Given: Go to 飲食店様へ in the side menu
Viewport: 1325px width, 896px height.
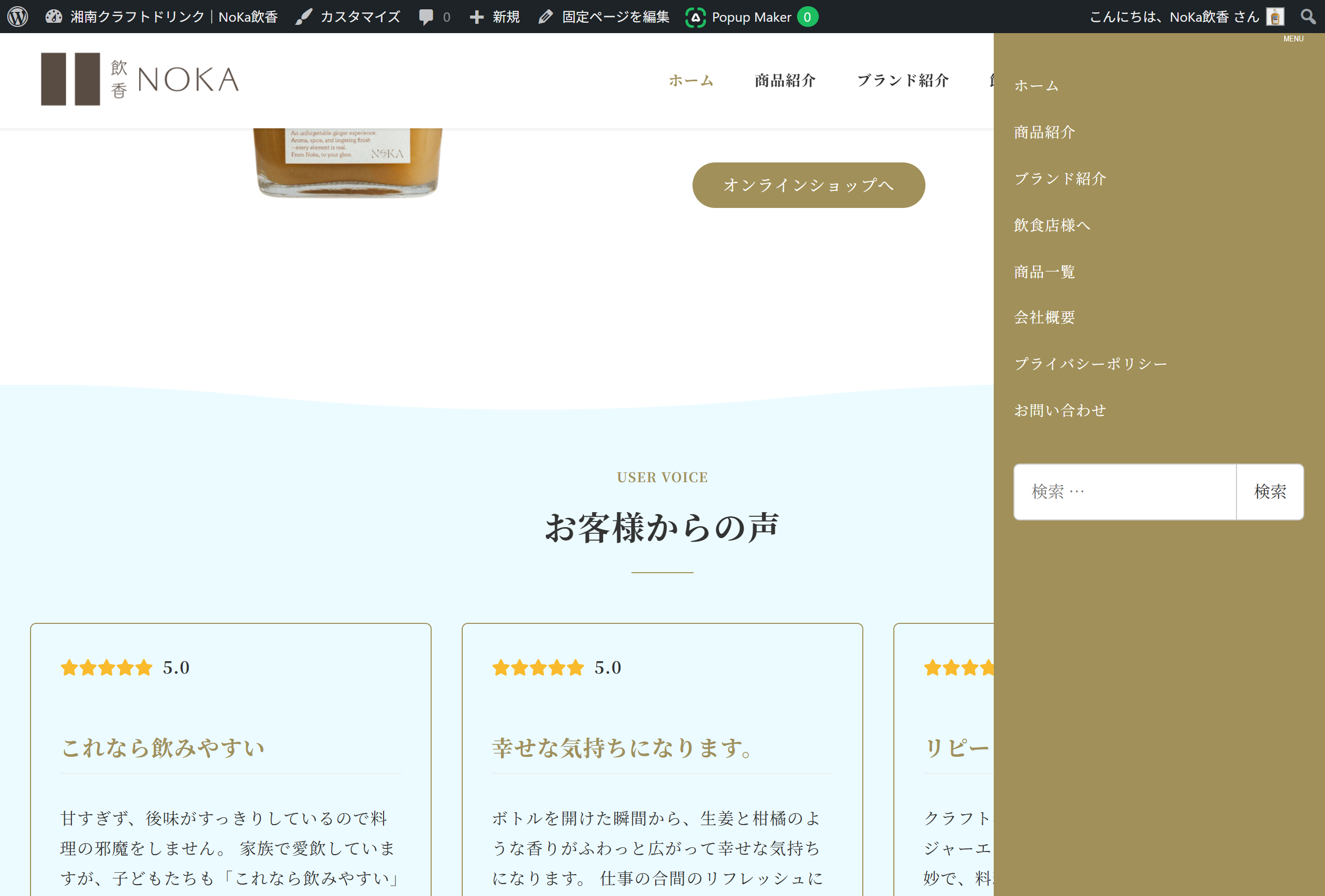Looking at the screenshot, I should (1052, 225).
